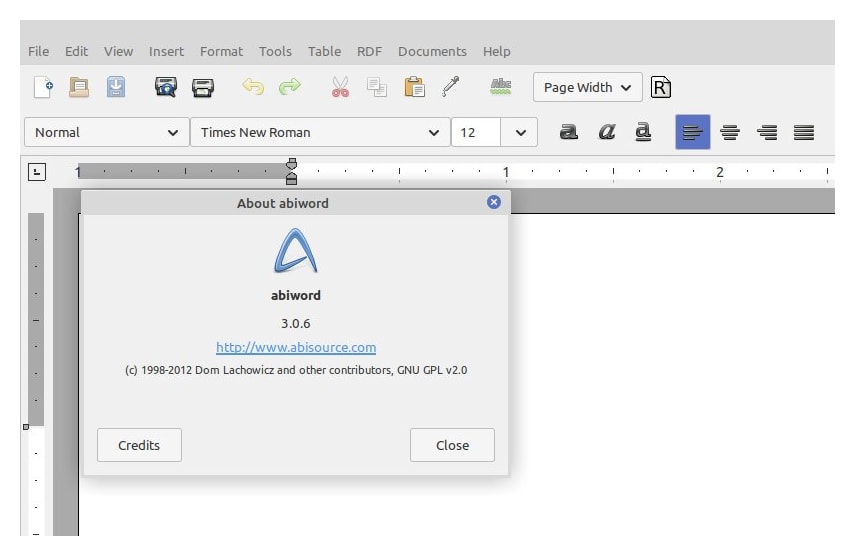This screenshot has width=855, height=556.
Task: Click the Credits button
Action: [x=139, y=445]
